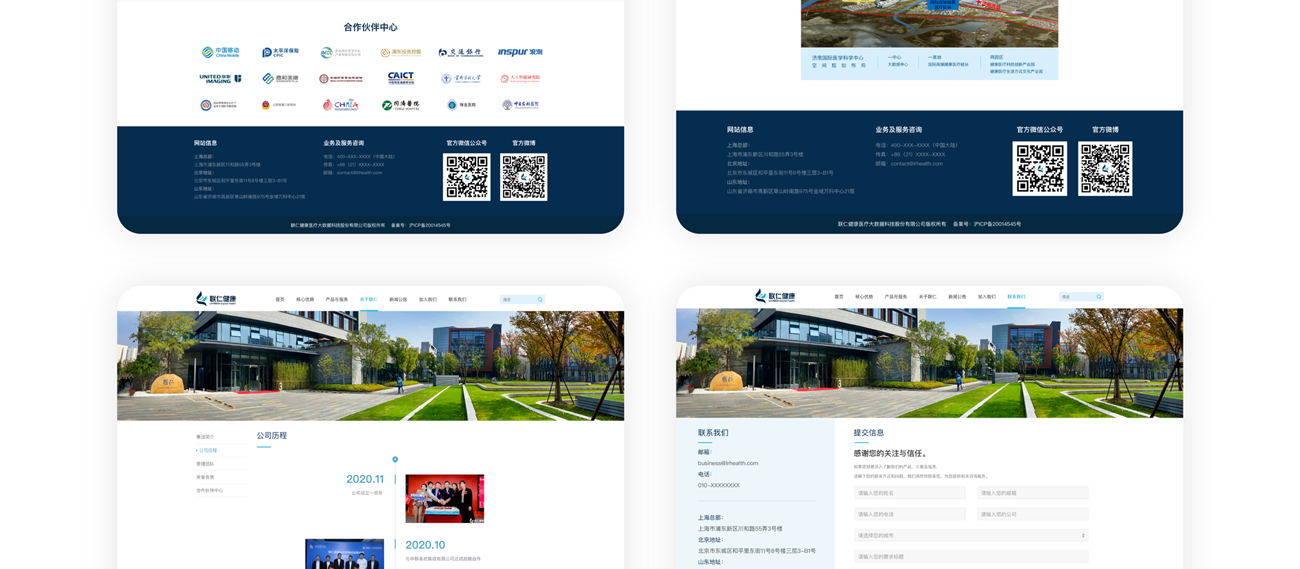
Task: Click the CPIC insurance partner logo
Action: pos(280,52)
